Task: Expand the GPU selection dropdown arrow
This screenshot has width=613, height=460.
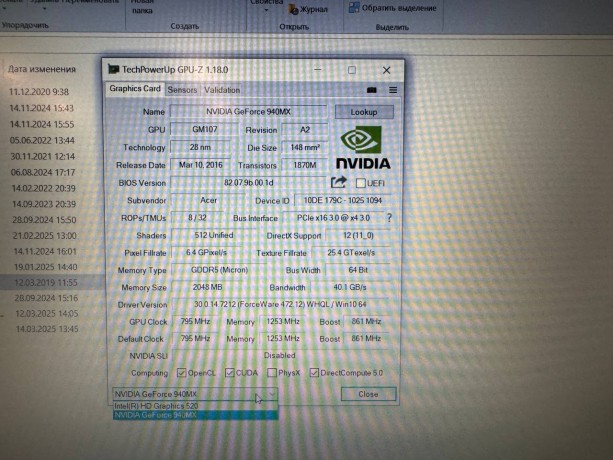Action: click(x=272, y=395)
